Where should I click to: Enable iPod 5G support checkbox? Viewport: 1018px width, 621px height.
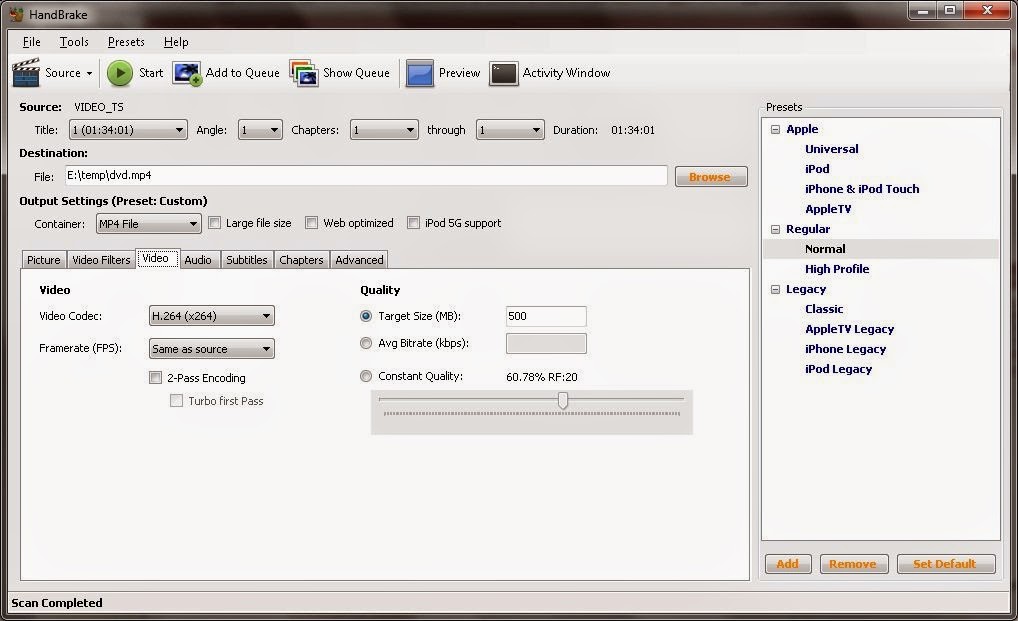pyautogui.click(x=413, y=223)
